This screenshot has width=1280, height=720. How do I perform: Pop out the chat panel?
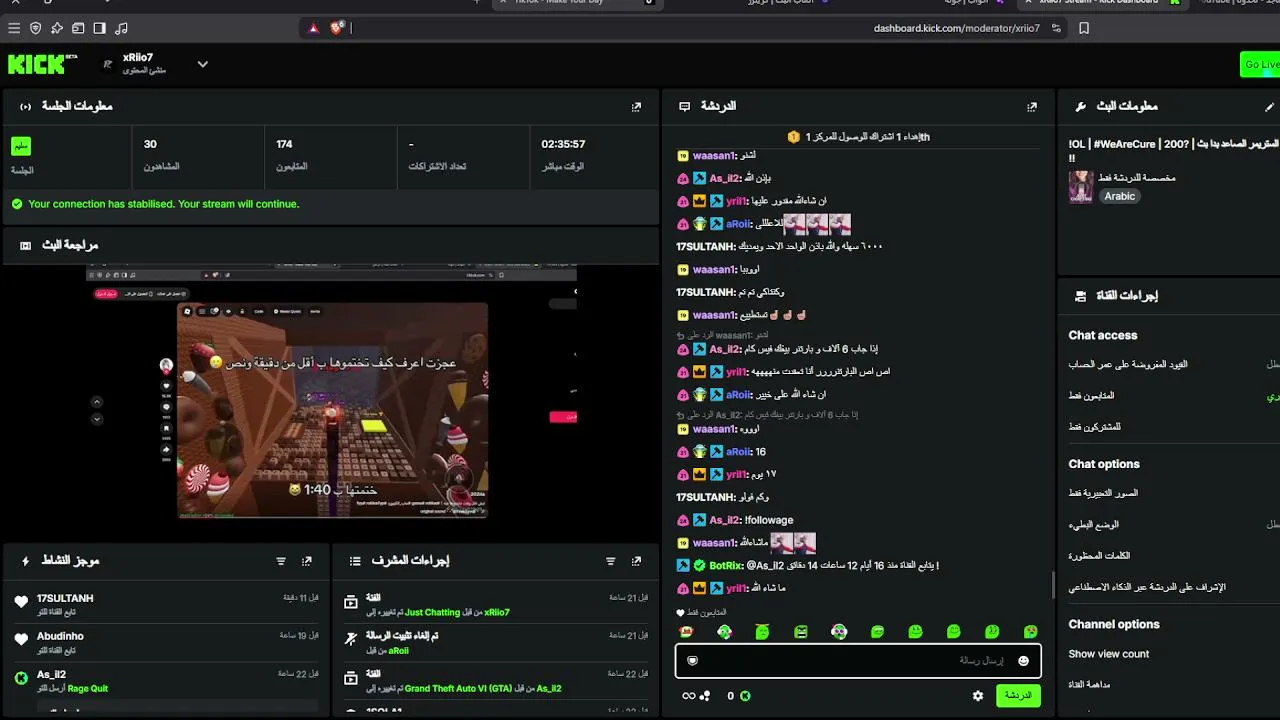[1032, 106]
